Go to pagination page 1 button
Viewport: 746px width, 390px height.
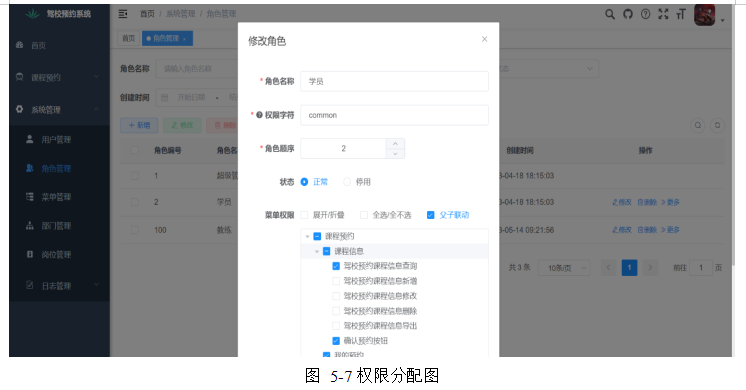[x=629, y=268]
